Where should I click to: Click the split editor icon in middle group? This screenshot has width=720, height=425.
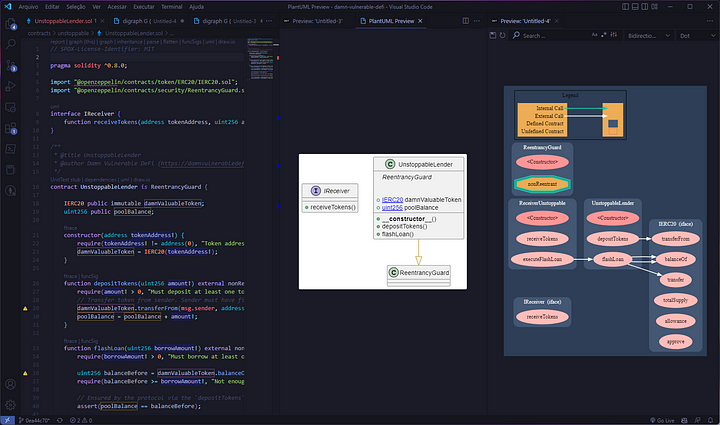coord(466,21)
